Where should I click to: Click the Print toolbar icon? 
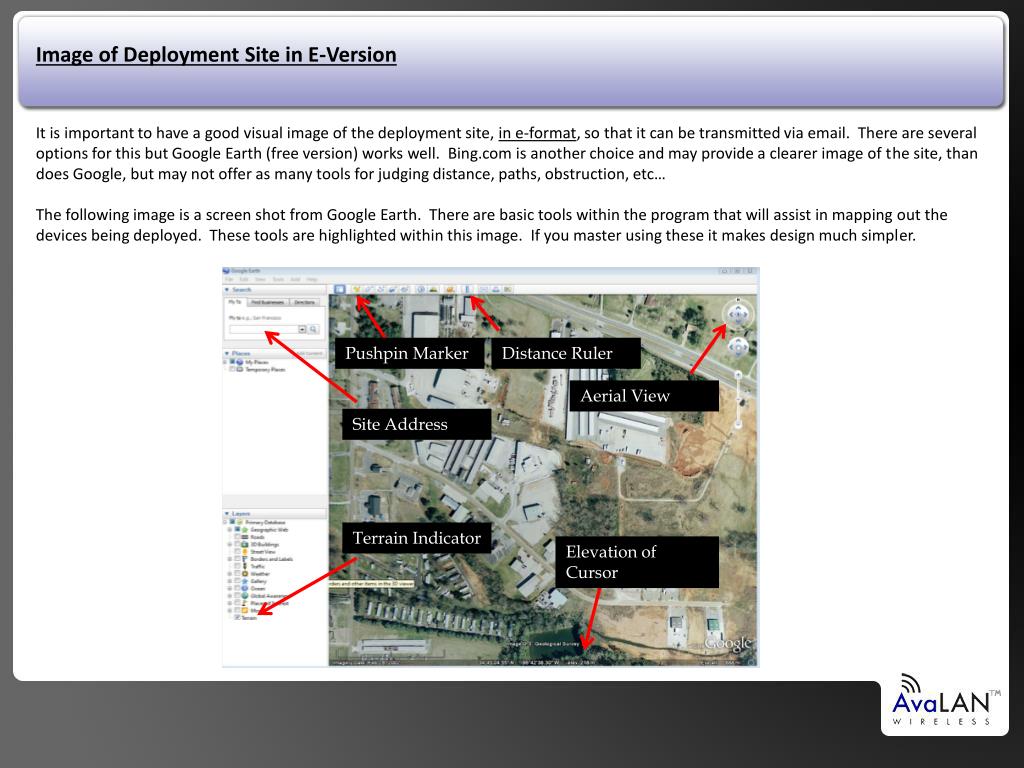tap(496, 289)
